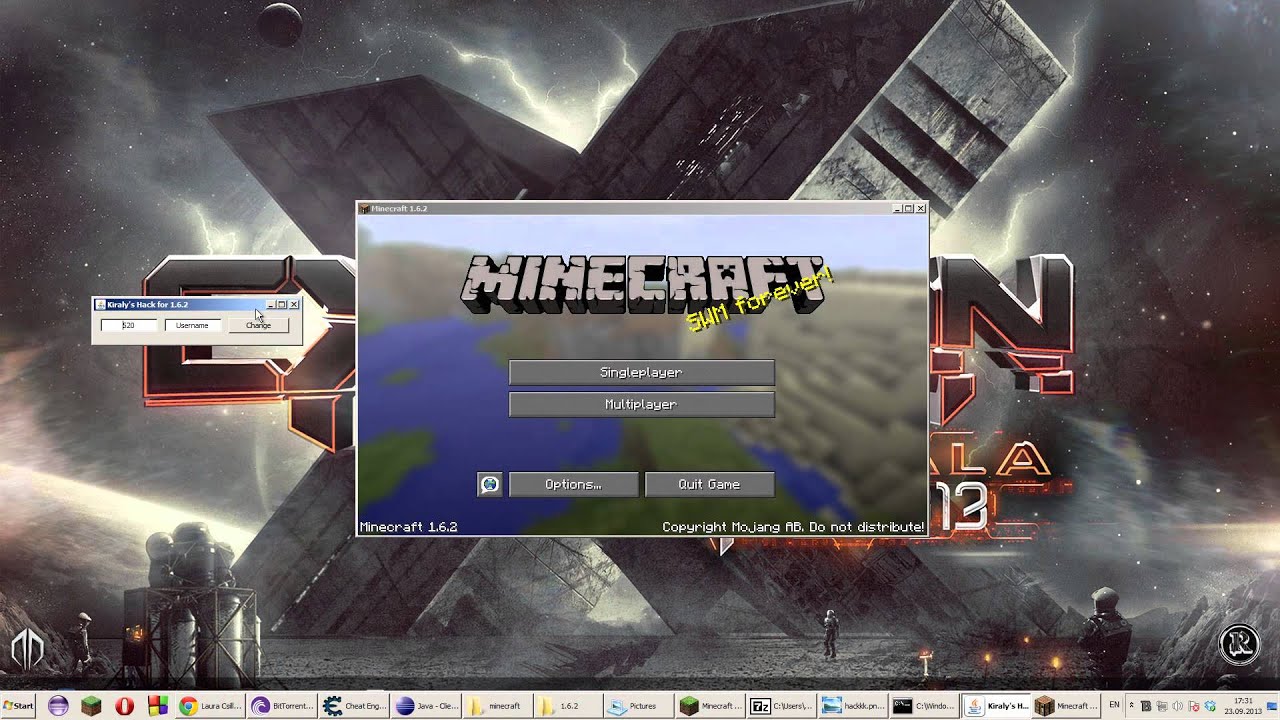1280x720 pixels.
Task: Open the minecraft folder taskbar item
Action: (496, 705)
